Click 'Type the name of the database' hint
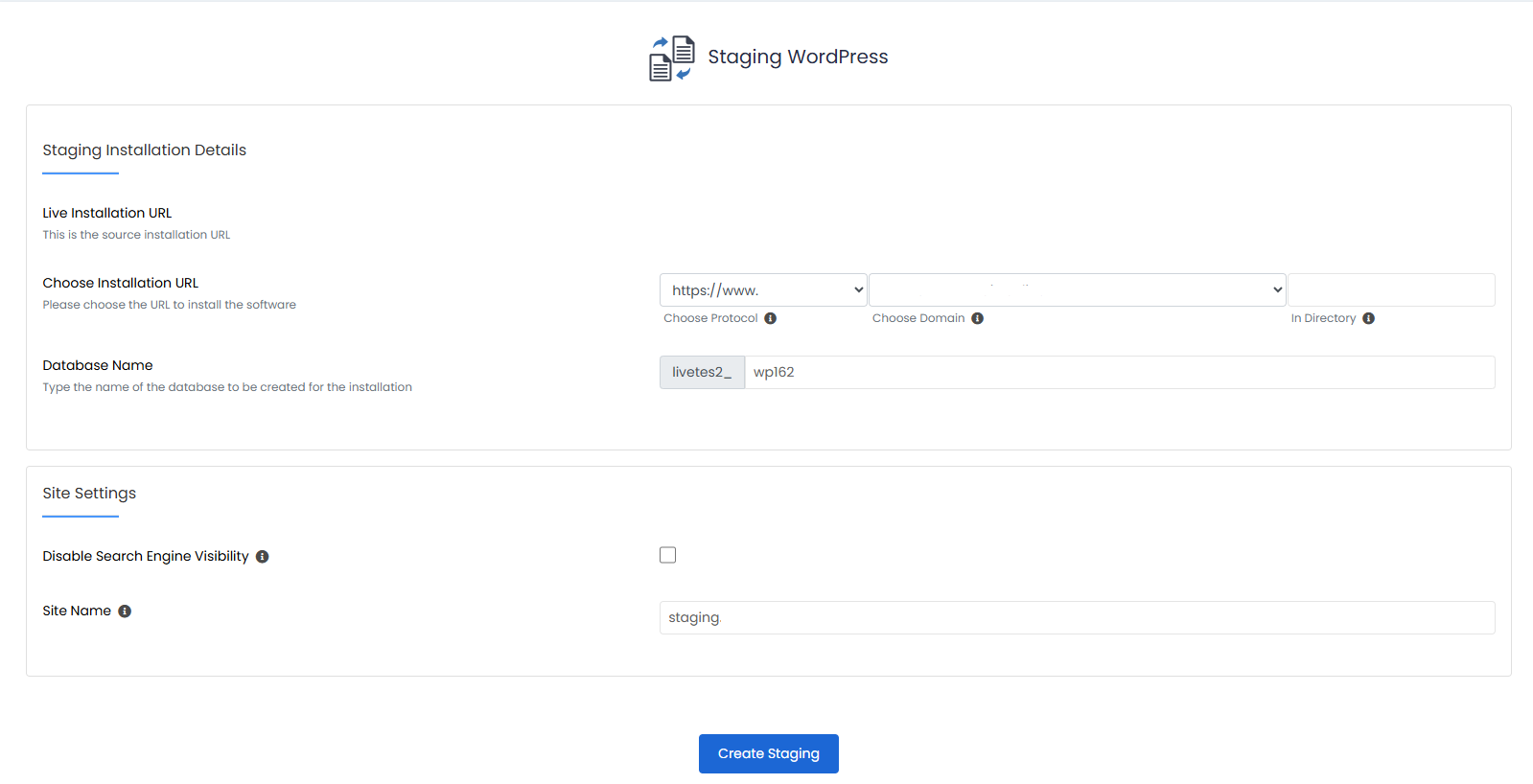This screenshot has height=784, width=1533. click(227, 387)
